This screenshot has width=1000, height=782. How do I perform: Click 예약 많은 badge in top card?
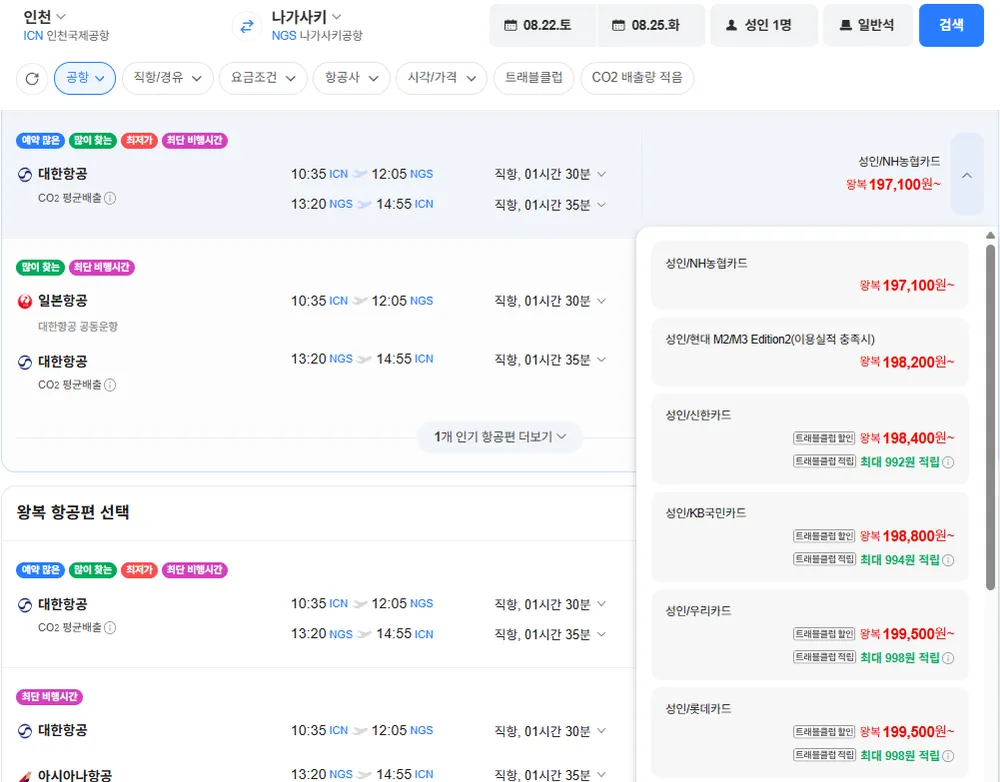tap(40, 140)
